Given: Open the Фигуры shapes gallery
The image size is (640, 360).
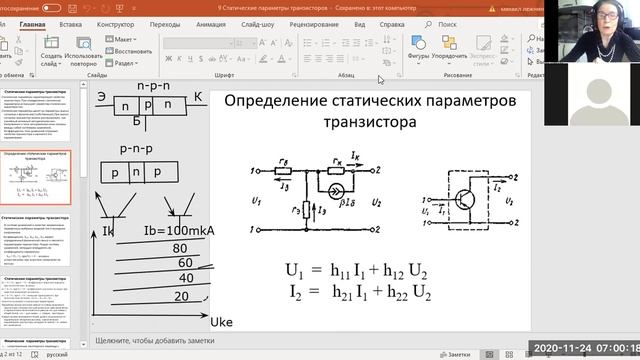Looking at the screenshot, I should pyautogui.click(x=418, y=50).
